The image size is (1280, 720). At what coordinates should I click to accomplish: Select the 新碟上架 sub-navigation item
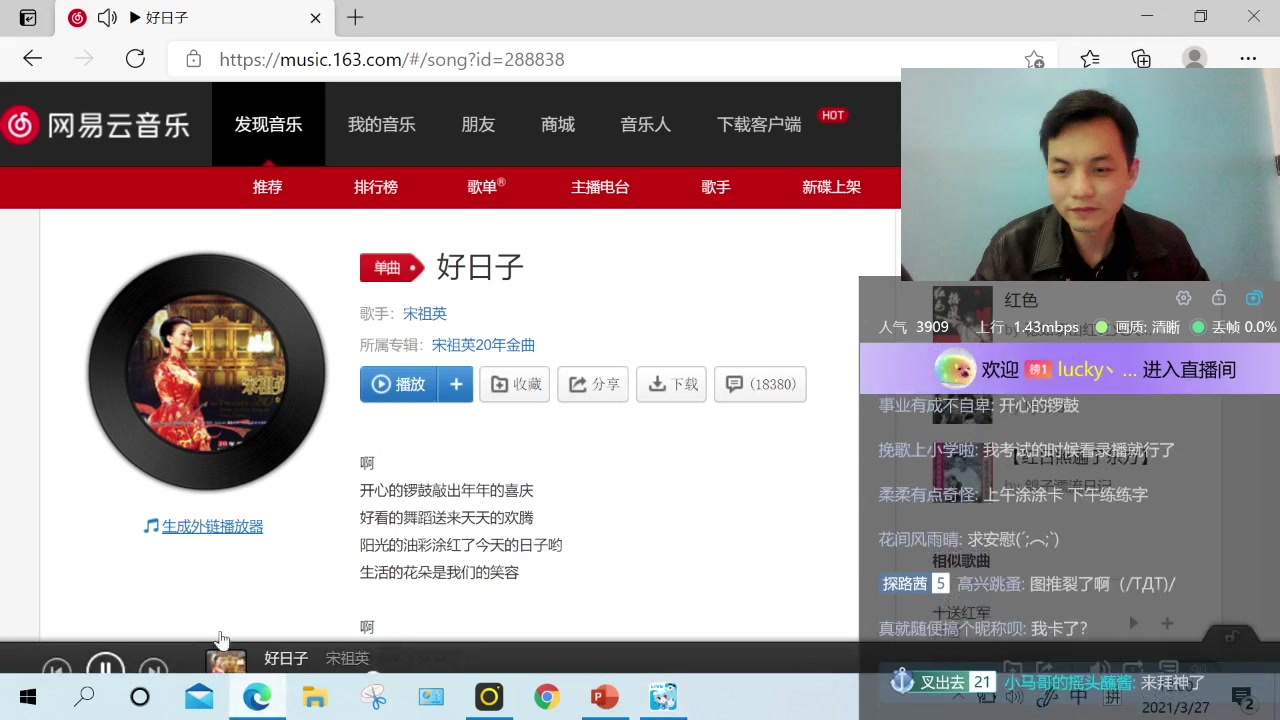831,187
